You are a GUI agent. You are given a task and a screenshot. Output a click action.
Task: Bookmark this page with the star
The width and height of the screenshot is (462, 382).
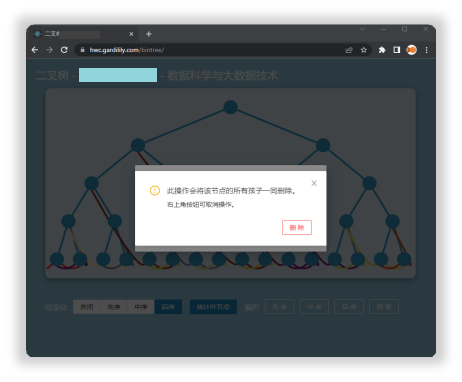pyautogui.click(x=364, y=50)
